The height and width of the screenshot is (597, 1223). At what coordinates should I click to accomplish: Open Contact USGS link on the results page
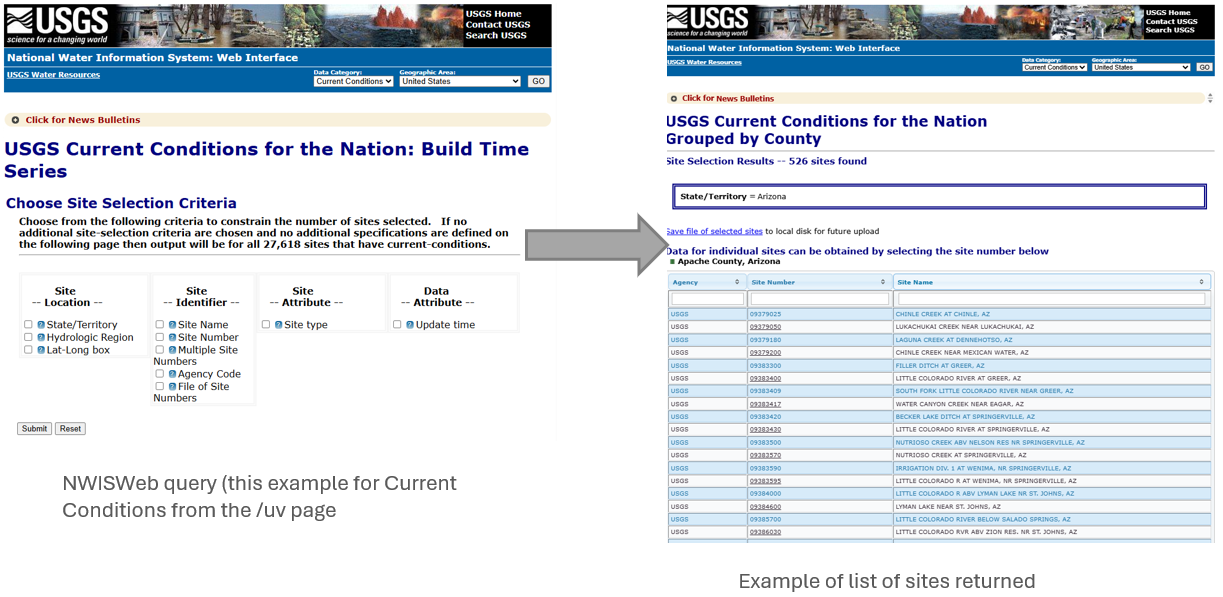click(x=1172, y=22)
